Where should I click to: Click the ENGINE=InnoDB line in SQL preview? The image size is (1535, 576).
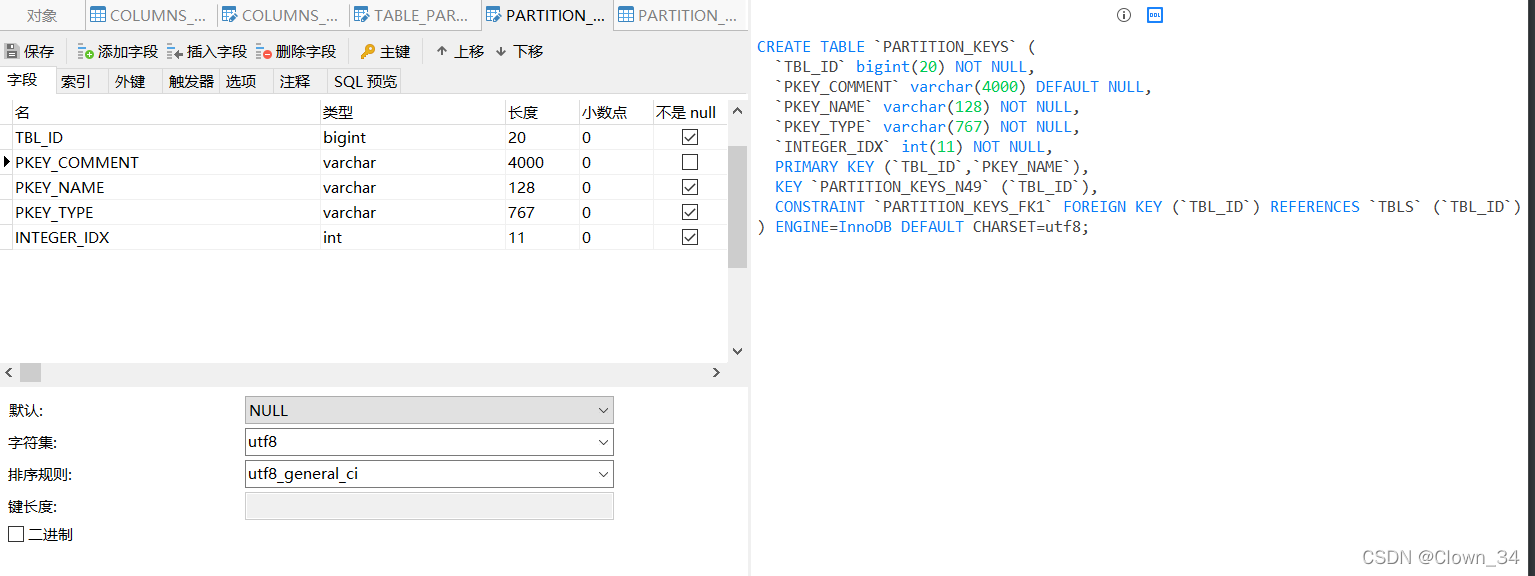tap(923, 227)
